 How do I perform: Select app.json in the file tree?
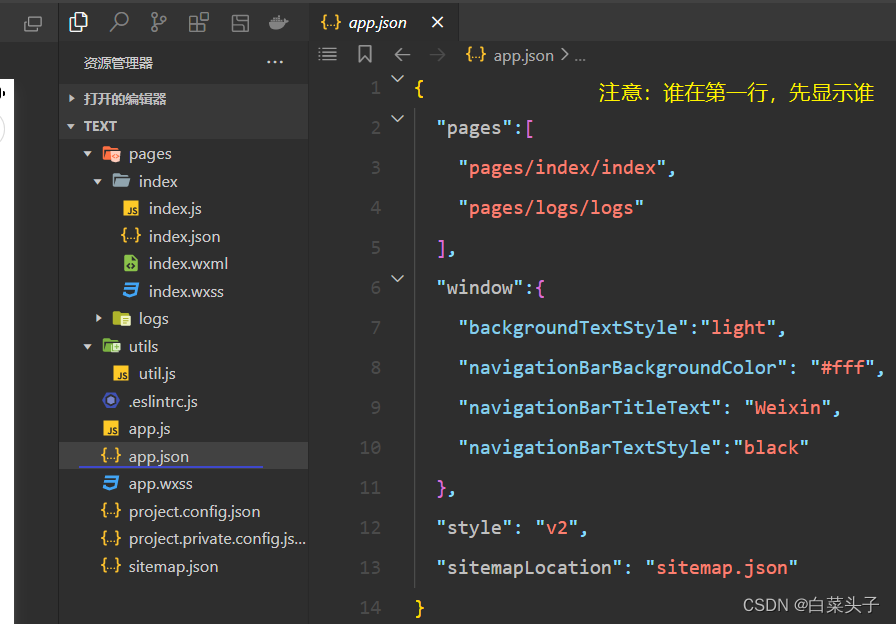click(x=183, y=456)
